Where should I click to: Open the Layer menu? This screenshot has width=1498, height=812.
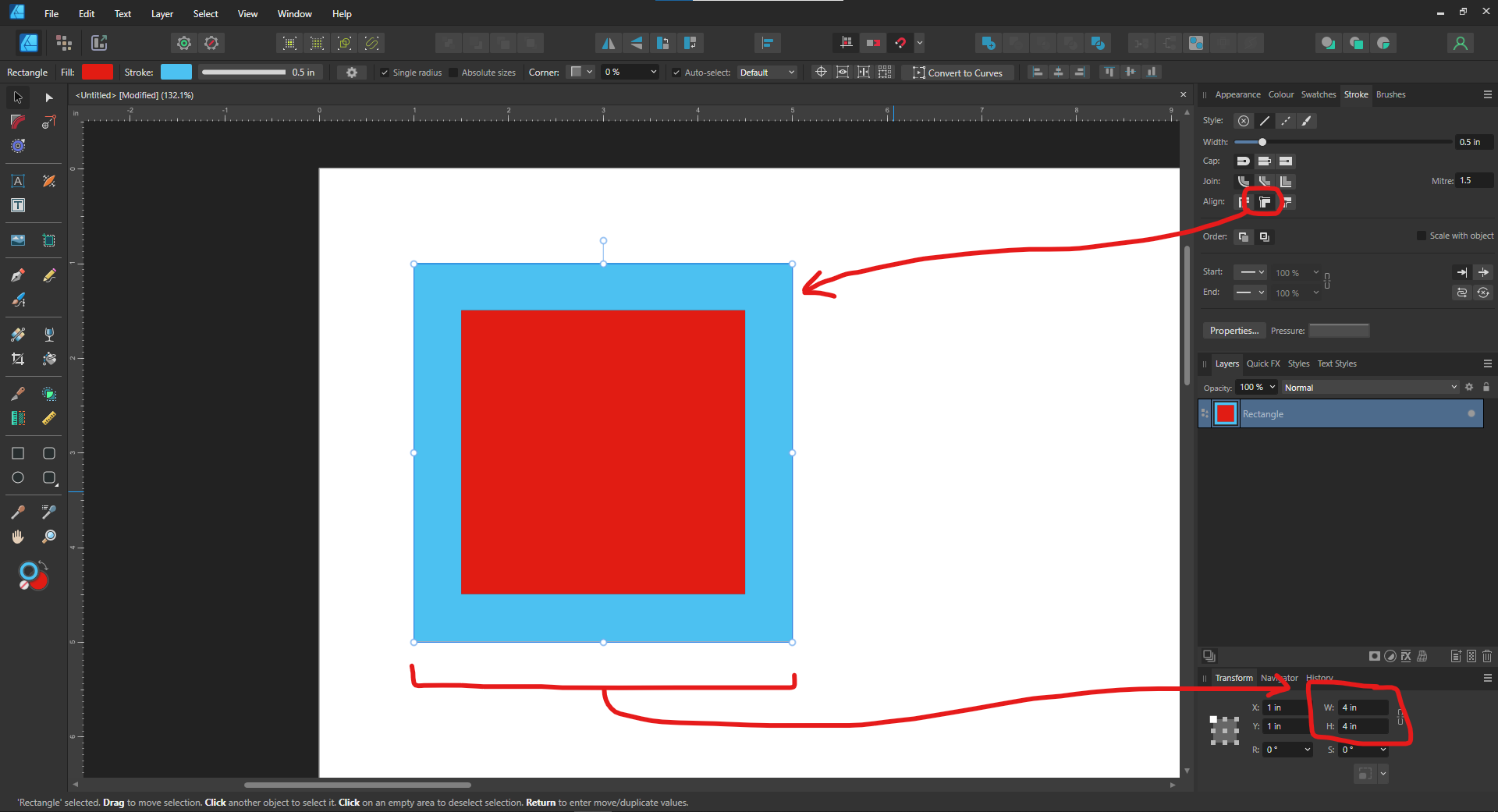[162, 14]
